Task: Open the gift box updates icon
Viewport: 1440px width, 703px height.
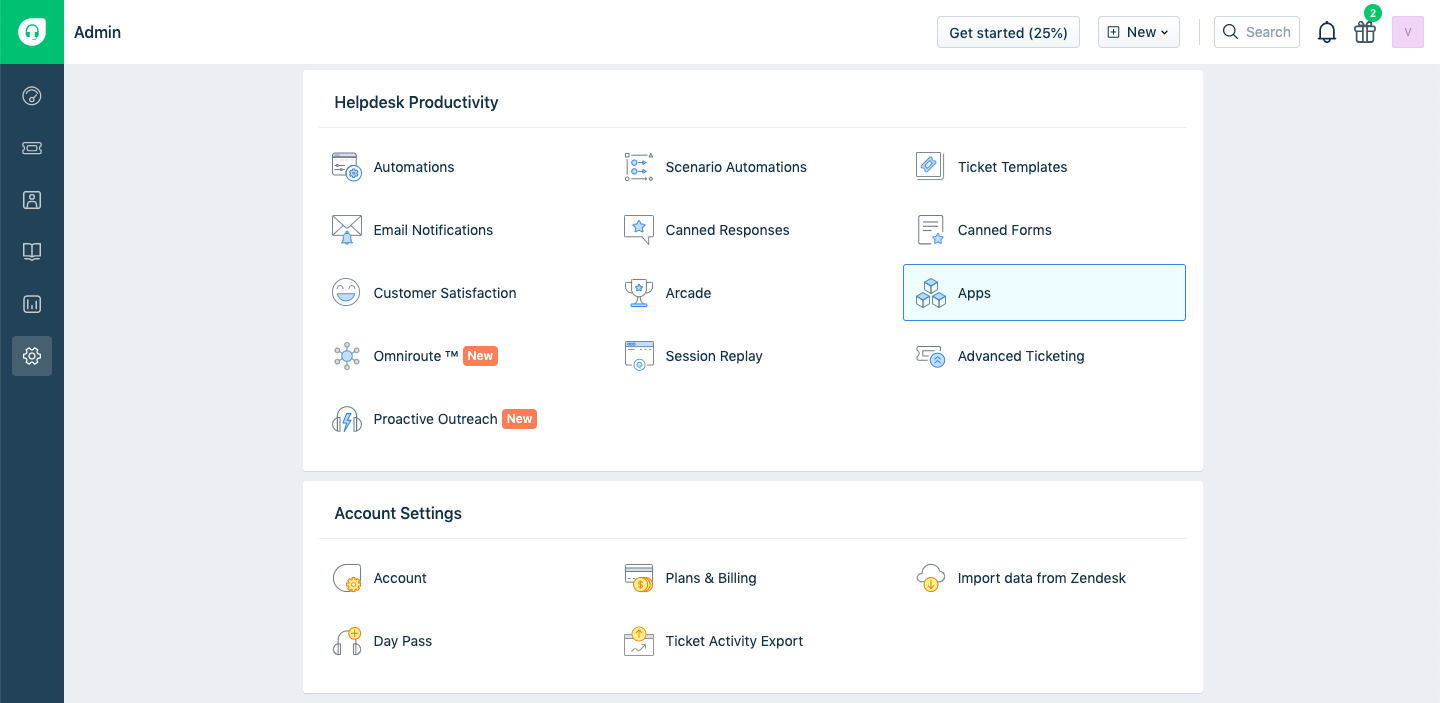Action: pos(1365,32)
